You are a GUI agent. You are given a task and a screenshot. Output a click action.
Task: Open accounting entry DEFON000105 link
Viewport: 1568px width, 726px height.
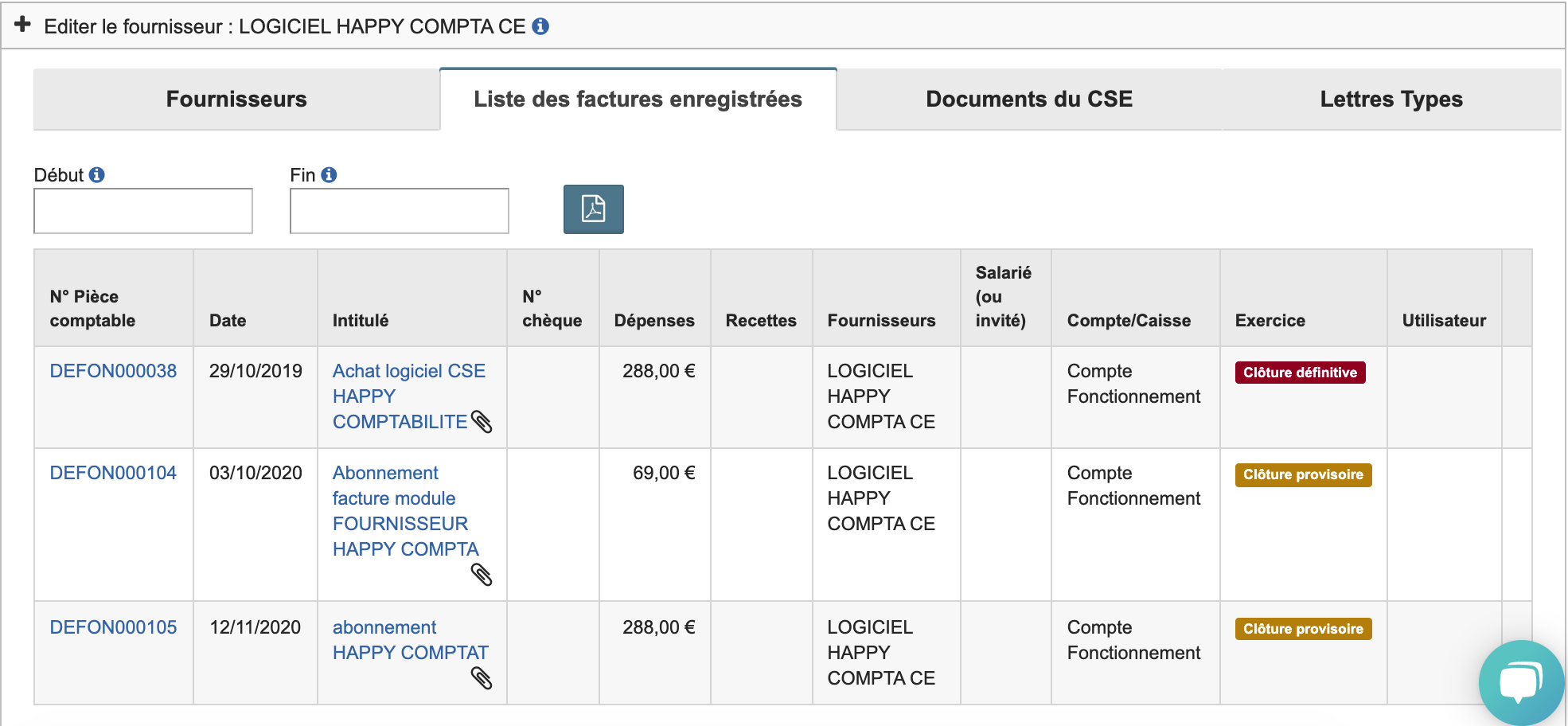point(113,627)
